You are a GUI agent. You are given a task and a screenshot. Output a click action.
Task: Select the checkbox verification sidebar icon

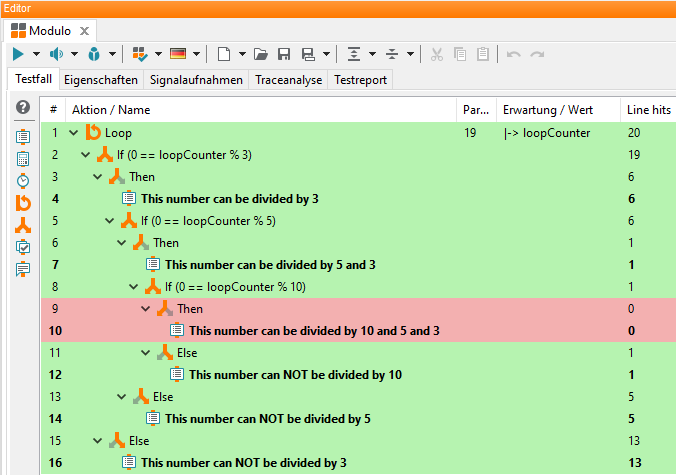[x=23, y=247]
